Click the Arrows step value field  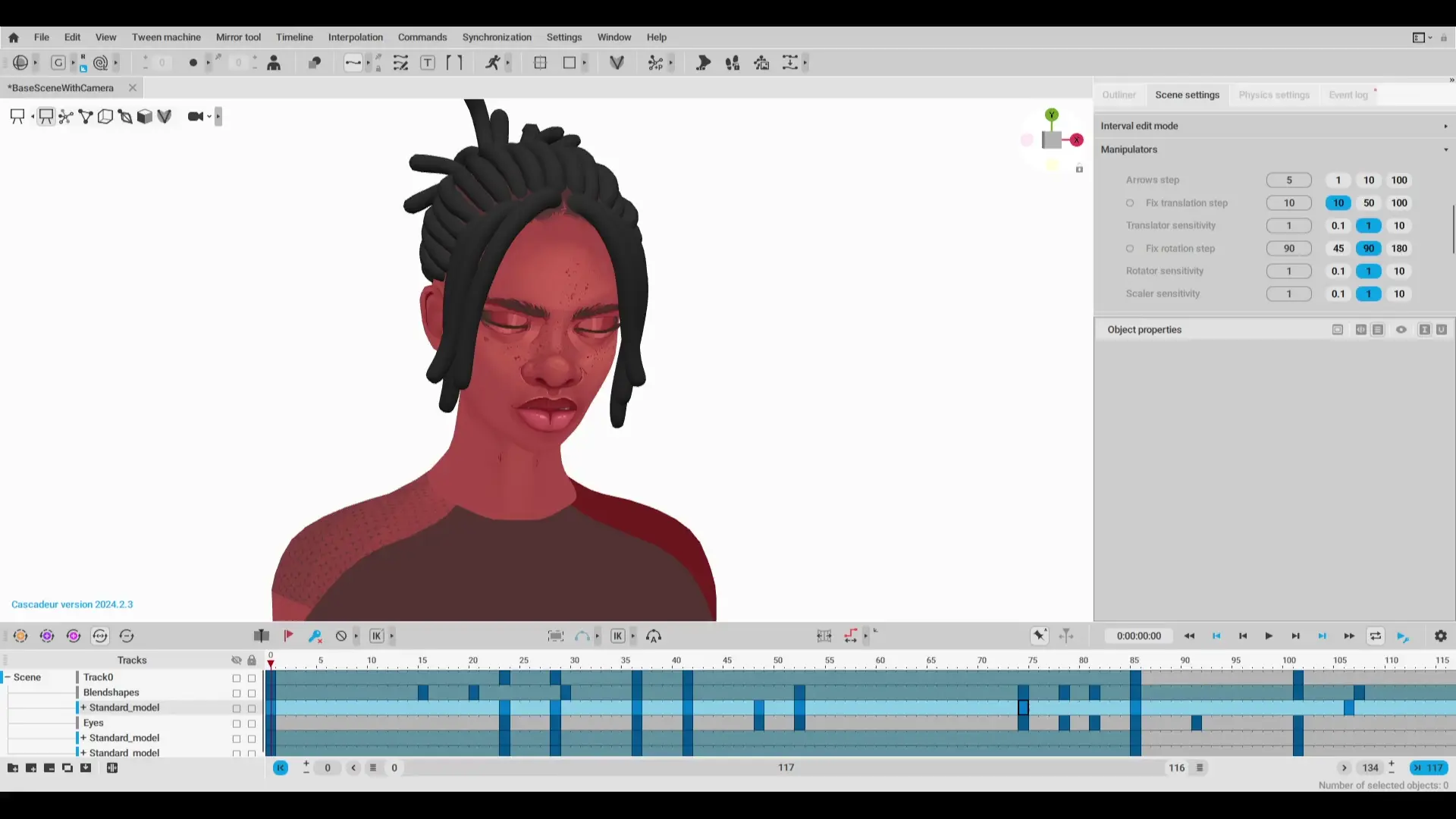point(1289,180)
